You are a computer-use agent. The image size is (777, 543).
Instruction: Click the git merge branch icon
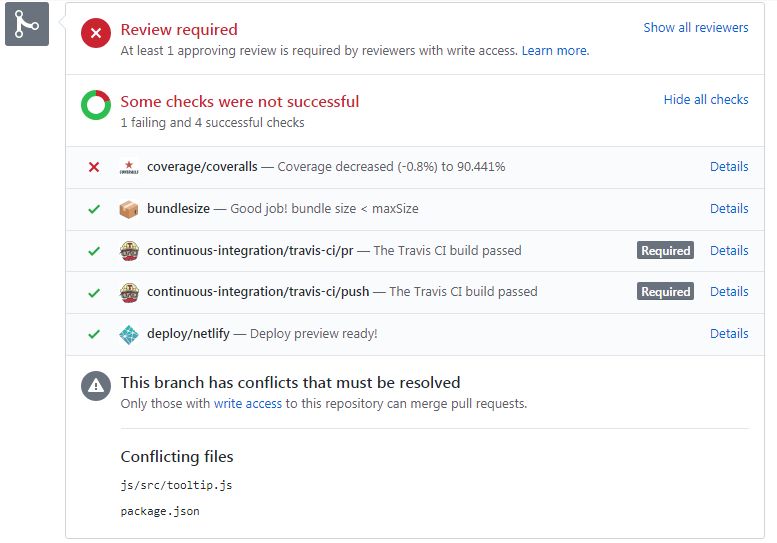click(27, 24)
